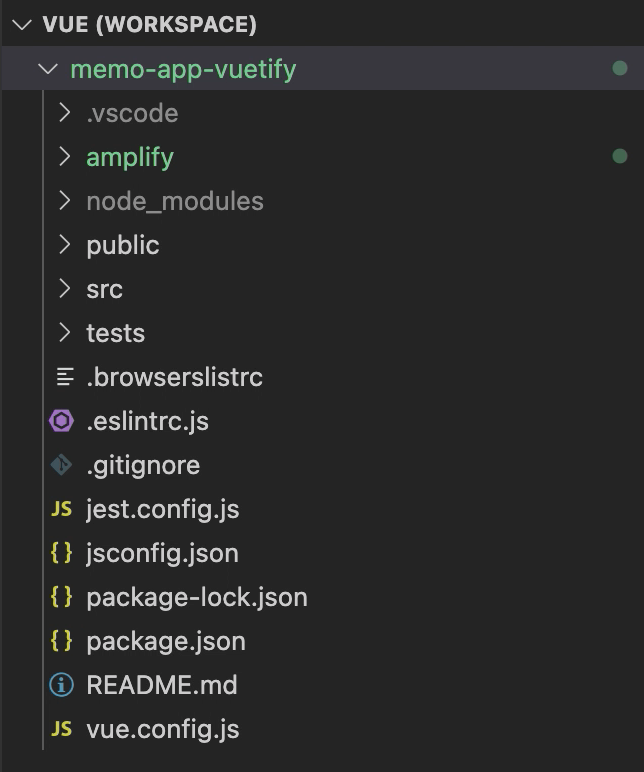Click the braces icon of jsconfig.json
644x772 pixels.
(x=62, y=553)
